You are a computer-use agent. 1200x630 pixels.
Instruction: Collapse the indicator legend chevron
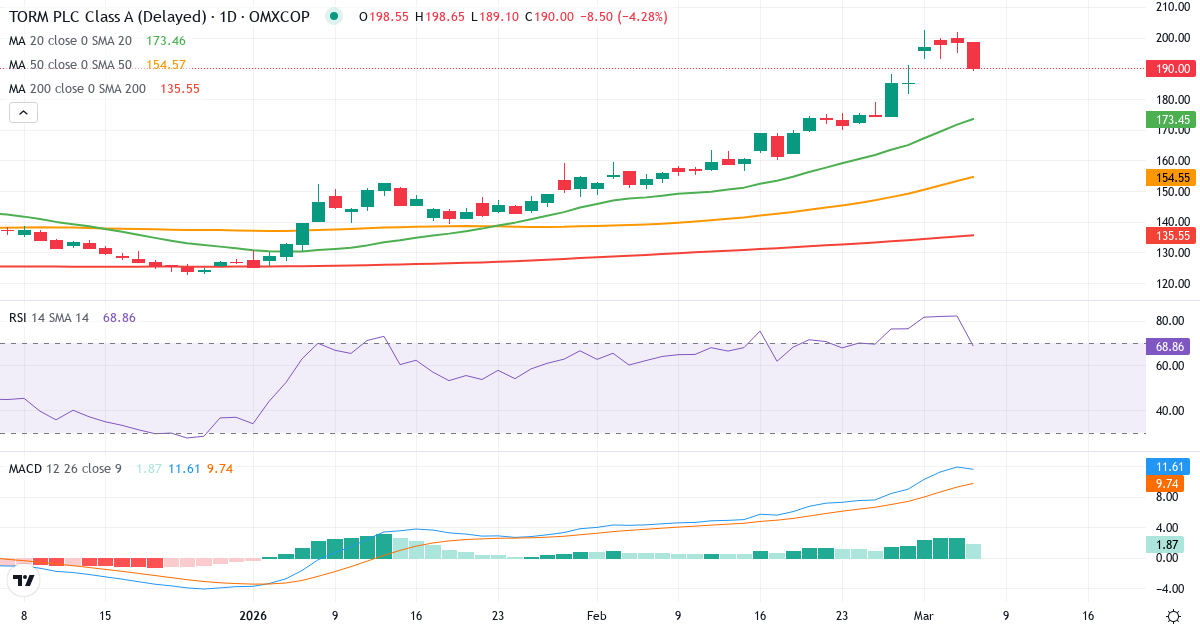(x=22, y=112)
